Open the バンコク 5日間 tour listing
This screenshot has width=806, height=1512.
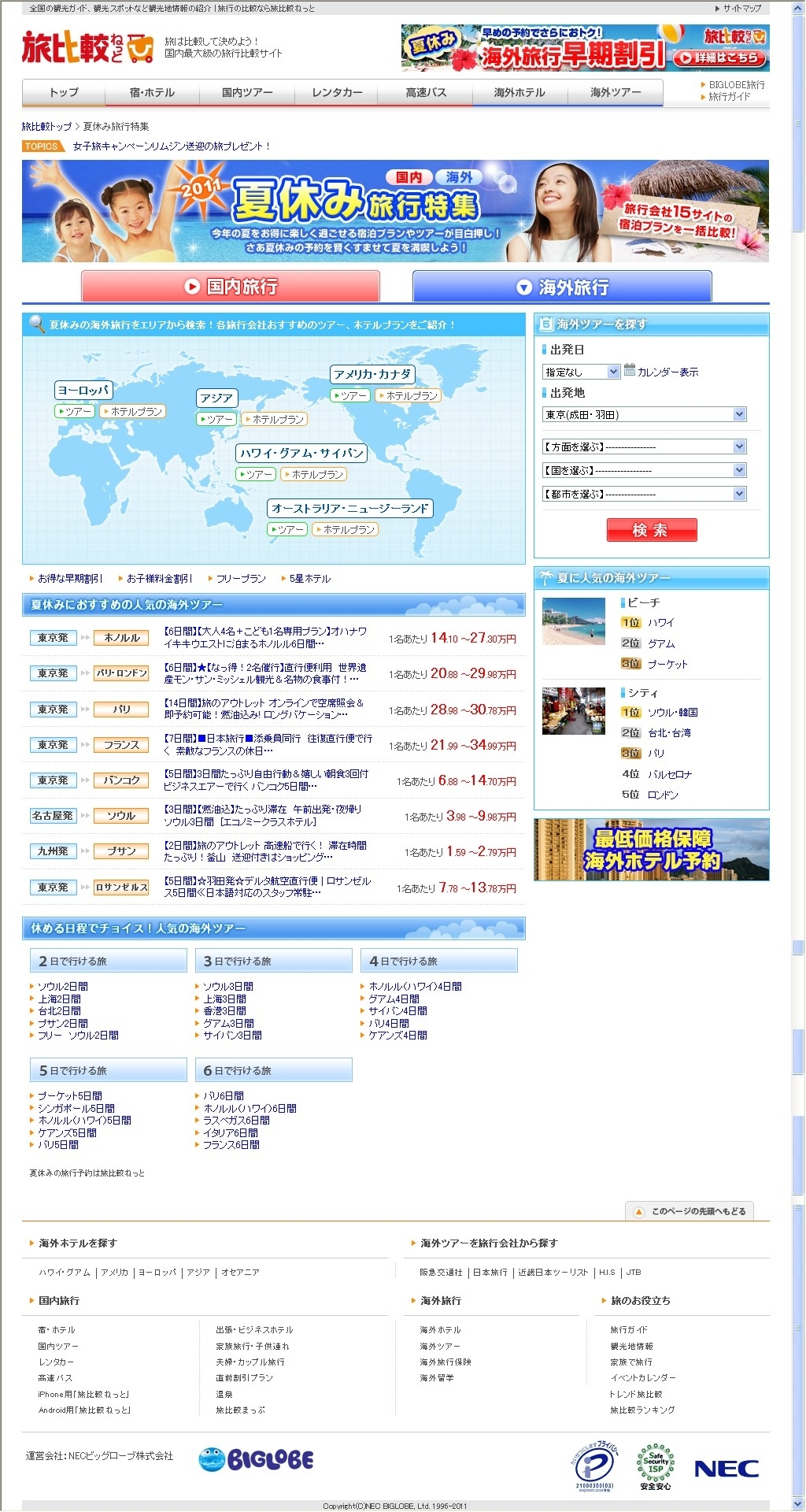pyautogui.click(x=265, y=780)
